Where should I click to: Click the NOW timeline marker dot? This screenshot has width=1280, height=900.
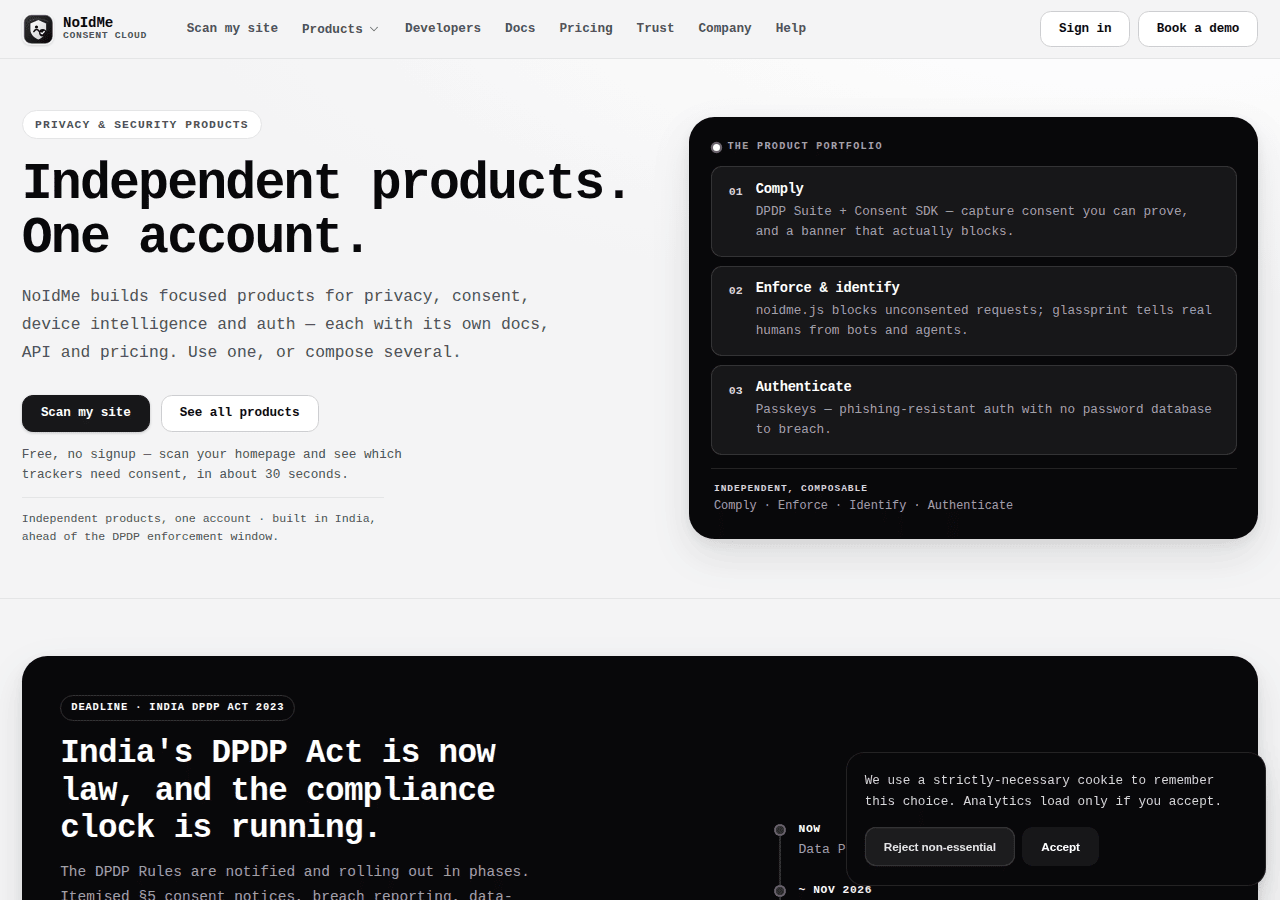780,830
